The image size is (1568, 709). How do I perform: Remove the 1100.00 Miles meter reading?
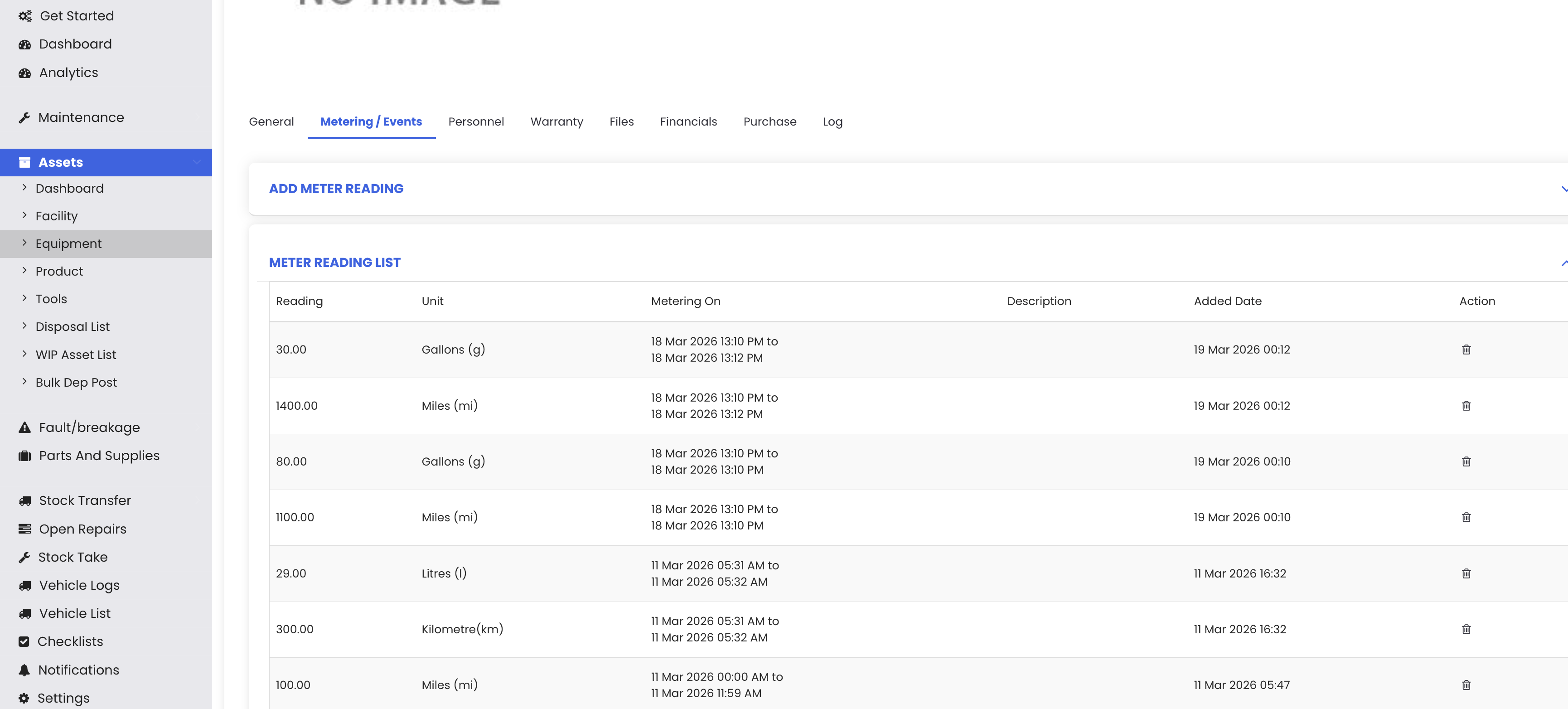(x=1466, y=517)
